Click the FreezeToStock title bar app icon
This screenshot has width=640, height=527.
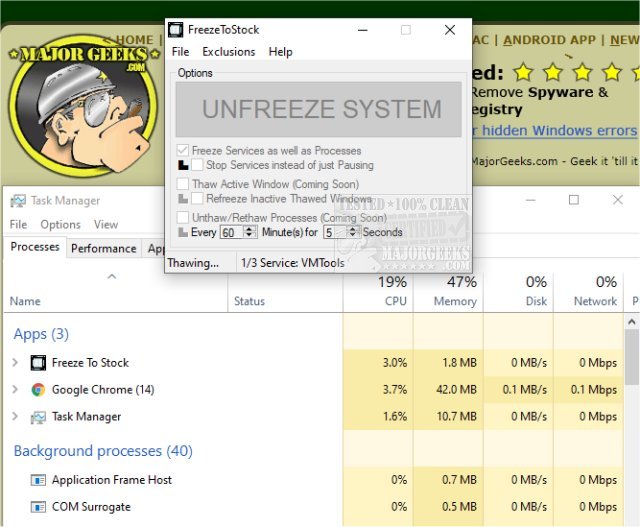click(176, 30)
